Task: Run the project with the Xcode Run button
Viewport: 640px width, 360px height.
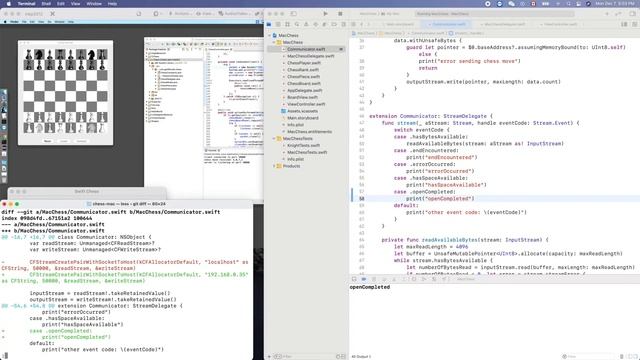Action: pyautogui.click(x=325, y=14)
